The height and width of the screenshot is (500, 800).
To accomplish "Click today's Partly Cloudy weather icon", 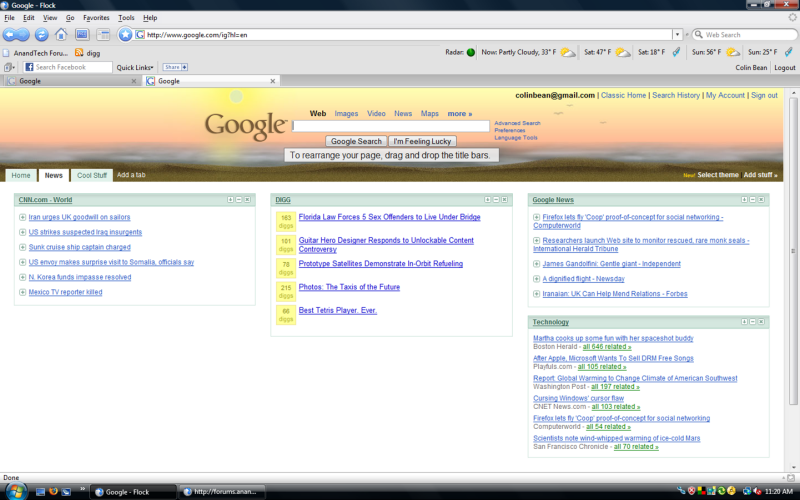I will click(x=567, y=52).
